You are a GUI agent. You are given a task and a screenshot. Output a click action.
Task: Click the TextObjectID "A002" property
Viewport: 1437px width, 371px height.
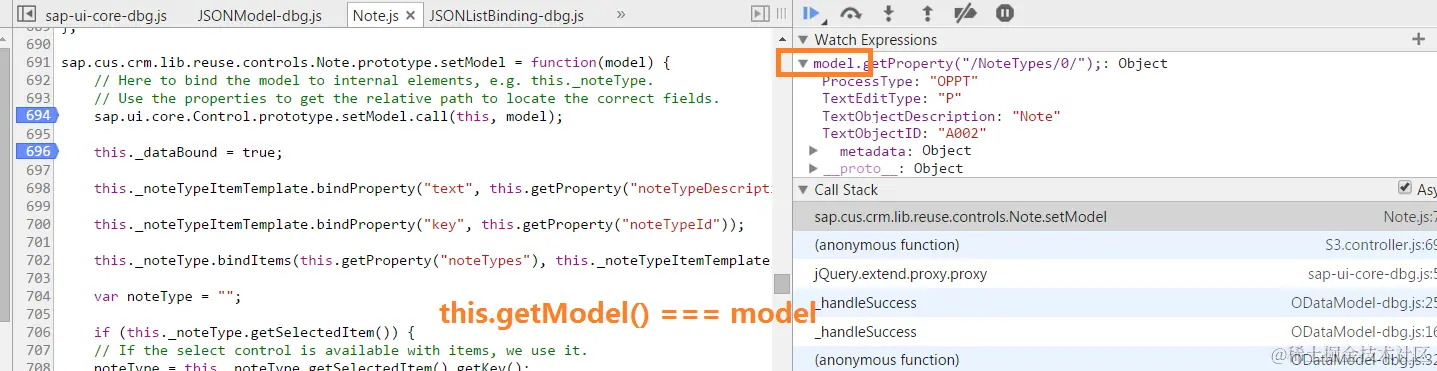pyautogui.click(x=904, y=133)
